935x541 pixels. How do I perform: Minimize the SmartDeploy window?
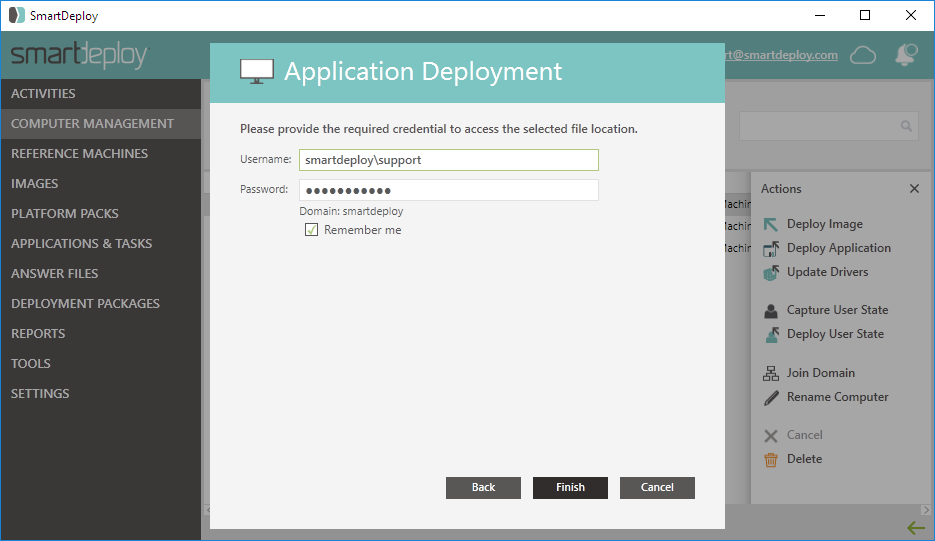[x=820, y=16]
